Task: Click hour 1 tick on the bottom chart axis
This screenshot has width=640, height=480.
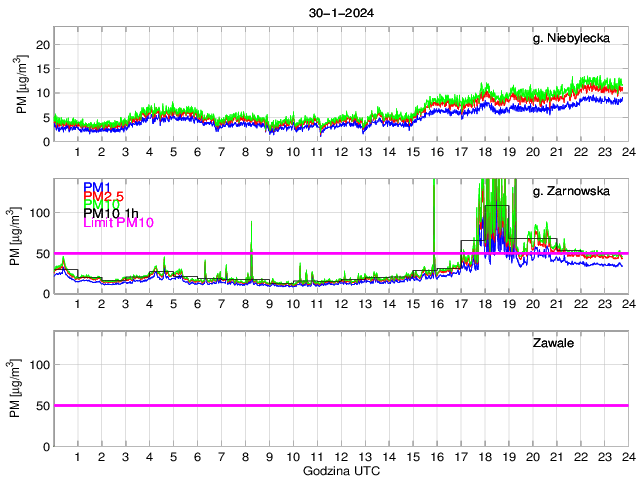Action: [77, 457]
